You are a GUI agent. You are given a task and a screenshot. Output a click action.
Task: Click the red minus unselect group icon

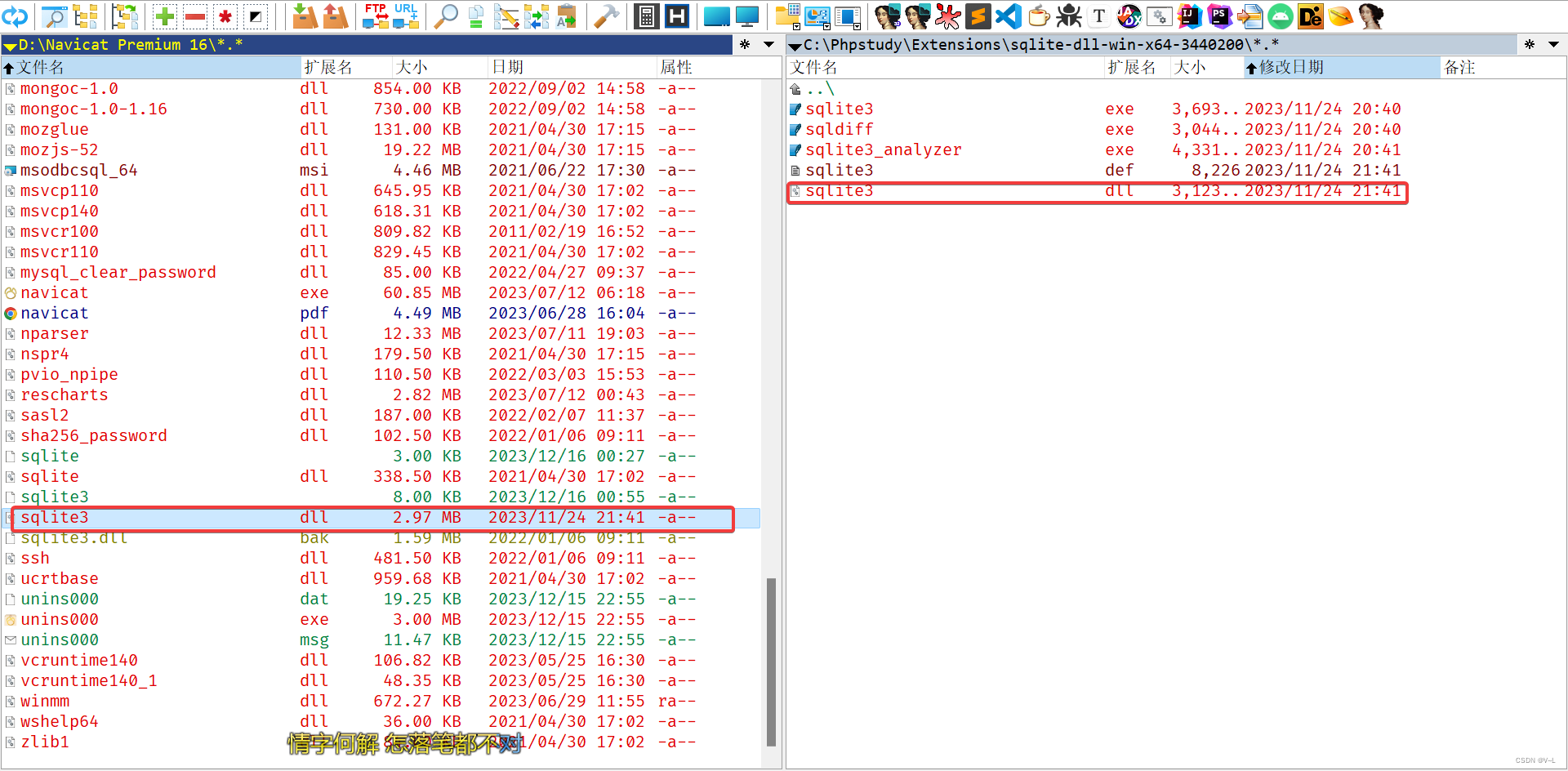pyautogui.click(x=195, y=16)
